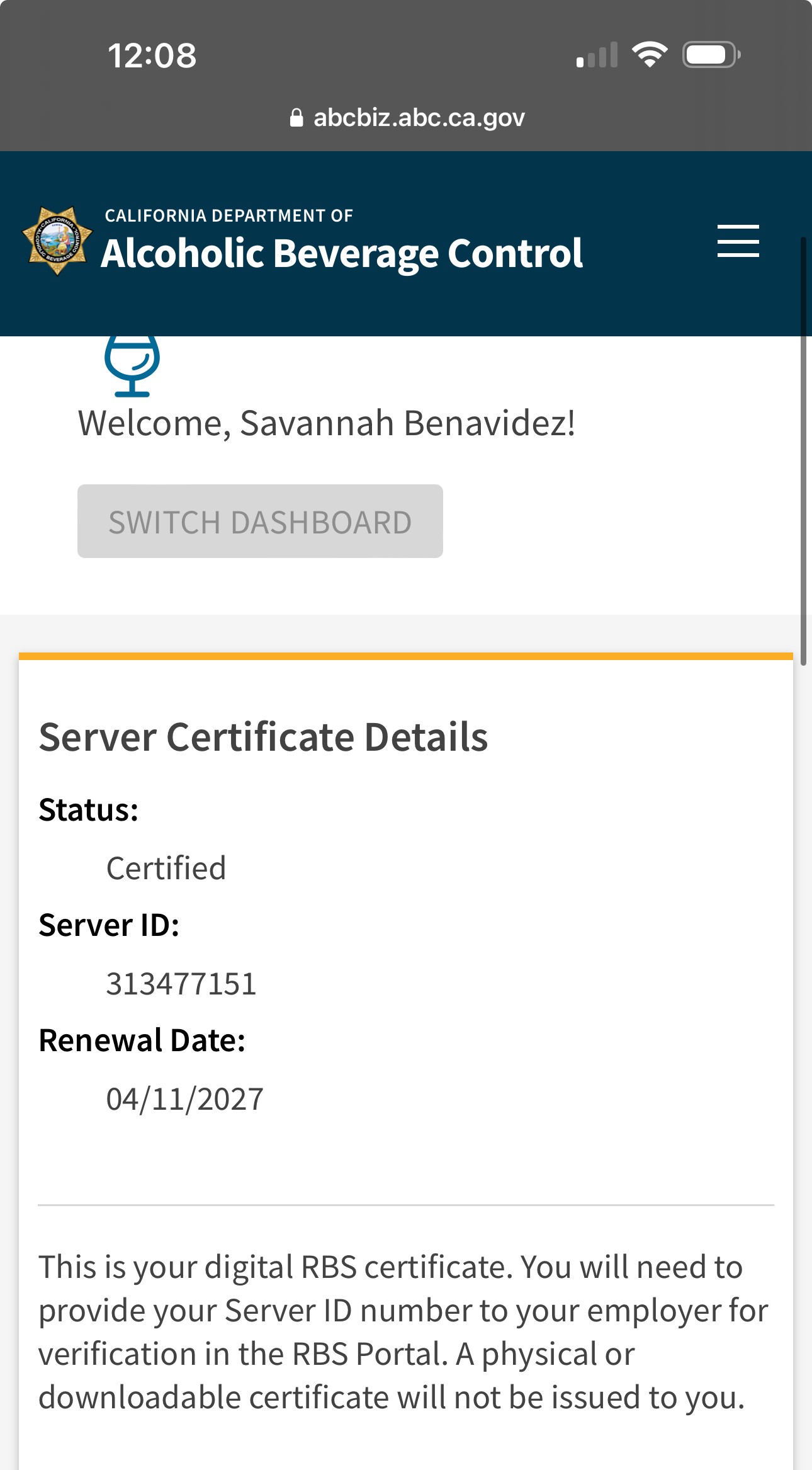Click the ABC gold badge logo
Viewport: 812px width, 1470px height.
(x=57, y=241)
